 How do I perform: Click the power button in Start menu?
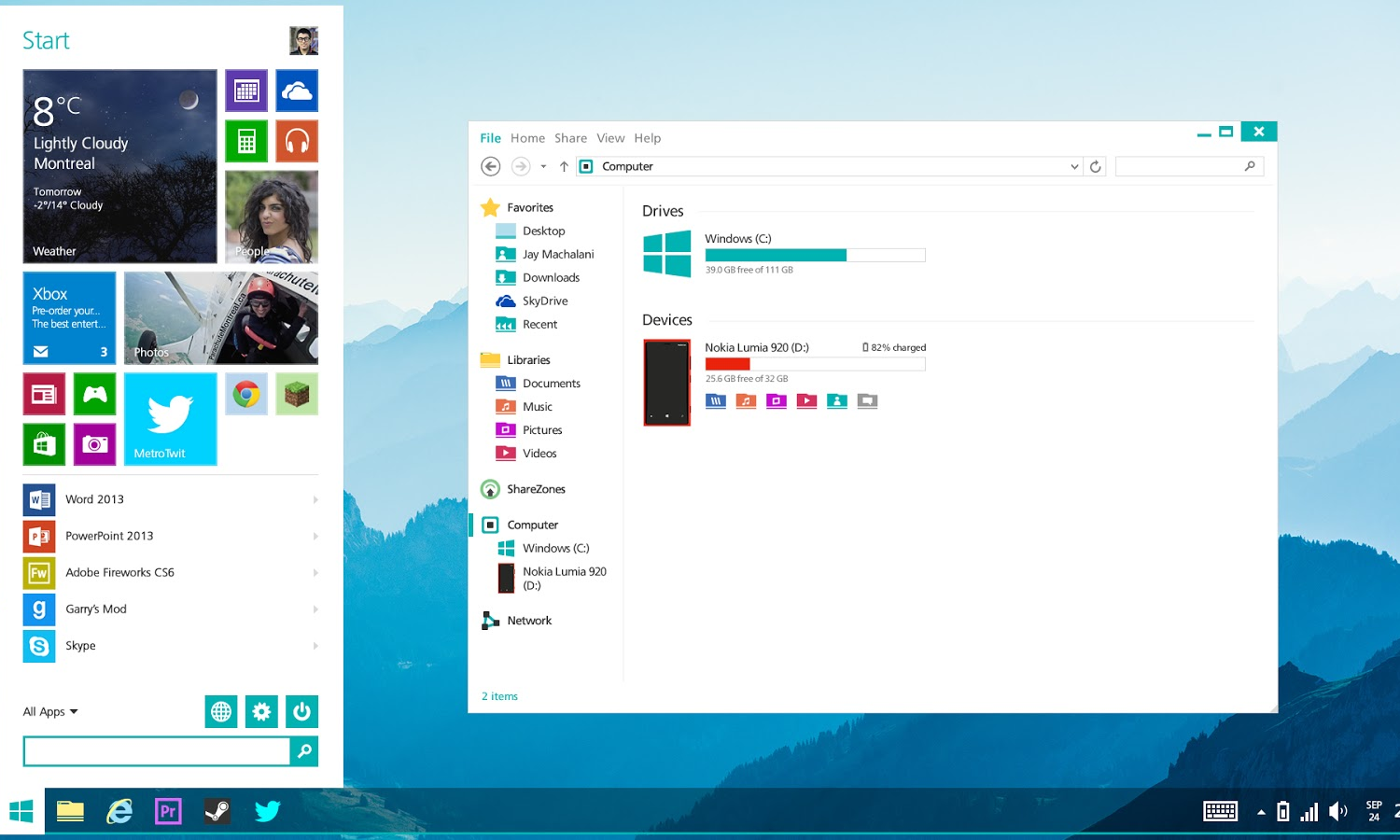(x=301, y=712)
